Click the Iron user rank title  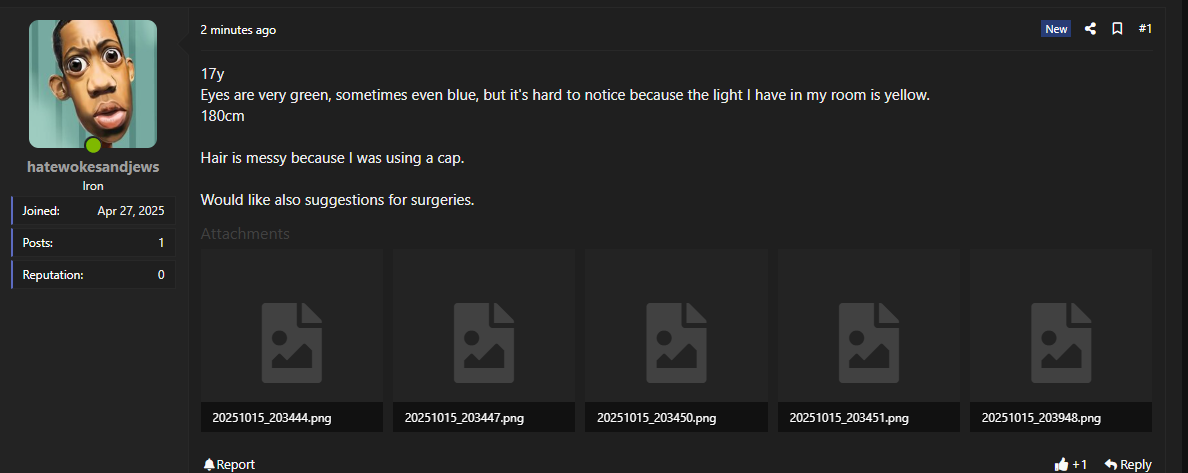point(93,186)
